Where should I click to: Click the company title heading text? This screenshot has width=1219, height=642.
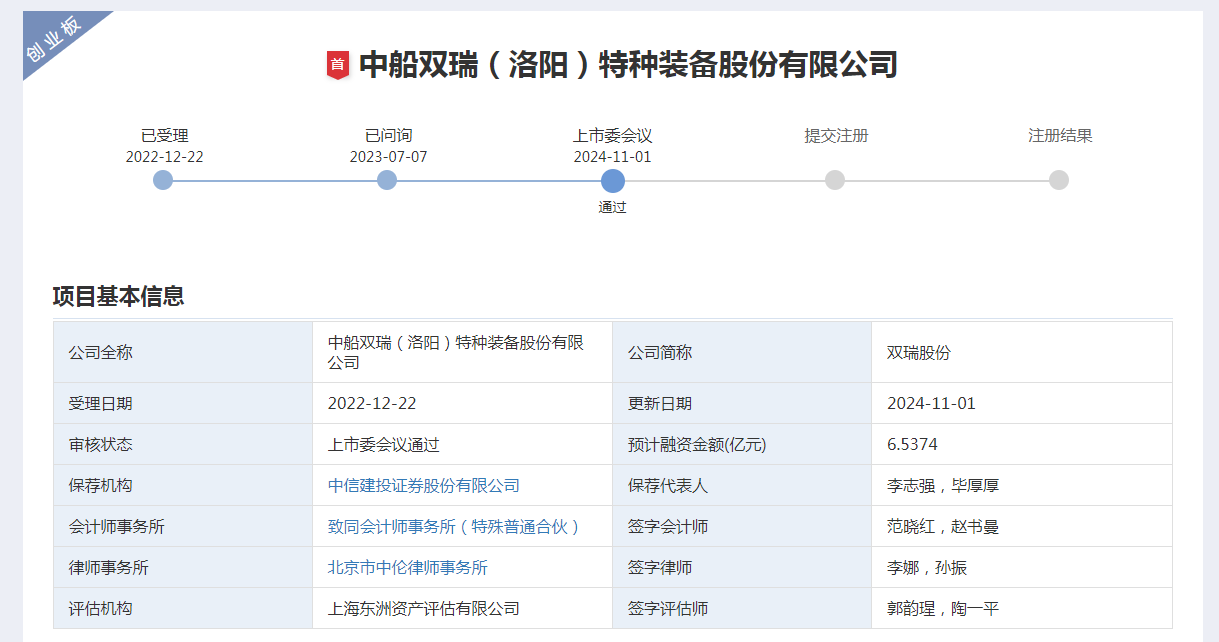coord(628,65)
